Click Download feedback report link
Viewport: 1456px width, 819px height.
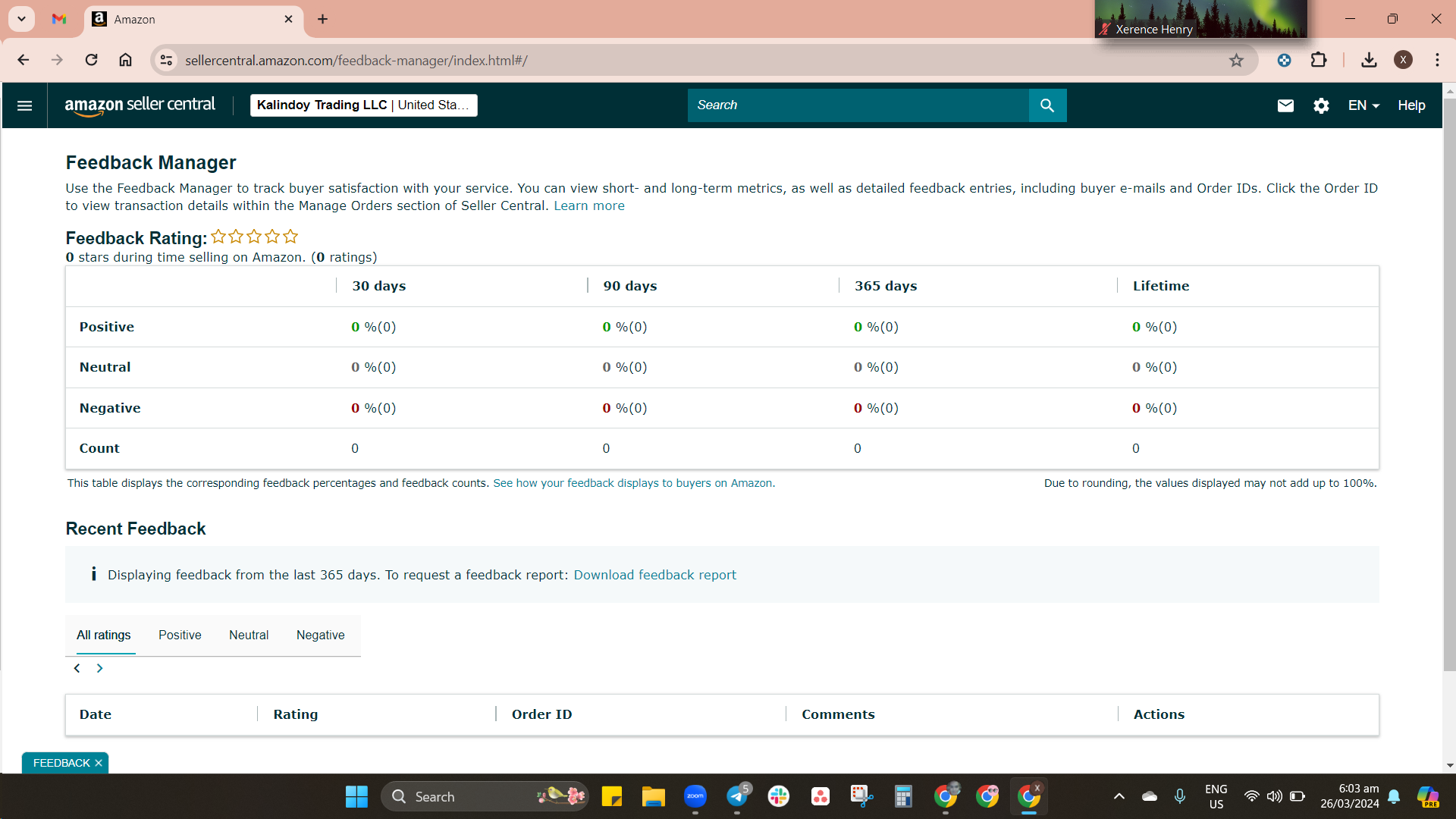[x=654, y=575]
